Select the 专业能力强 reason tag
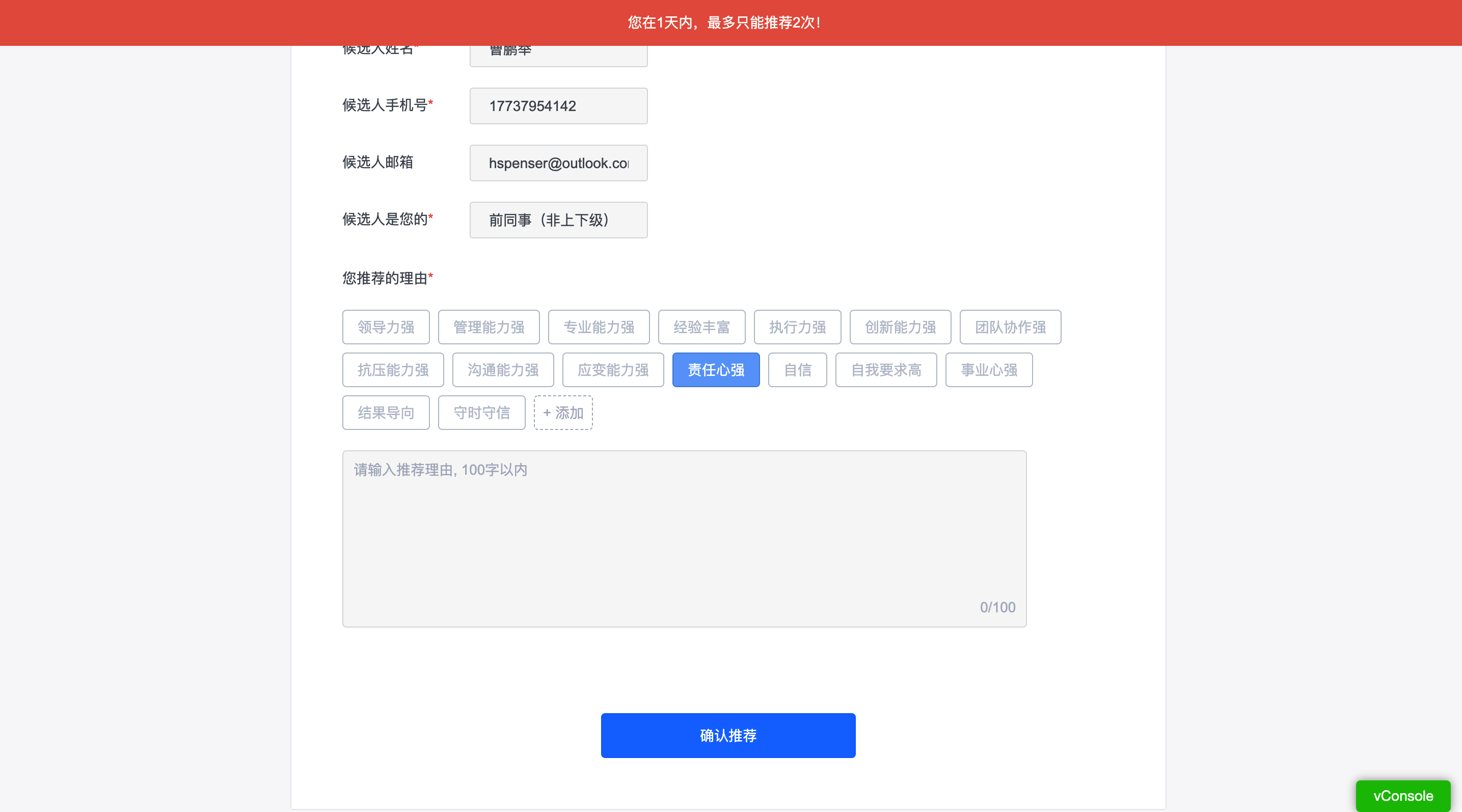 pos(599,327)
